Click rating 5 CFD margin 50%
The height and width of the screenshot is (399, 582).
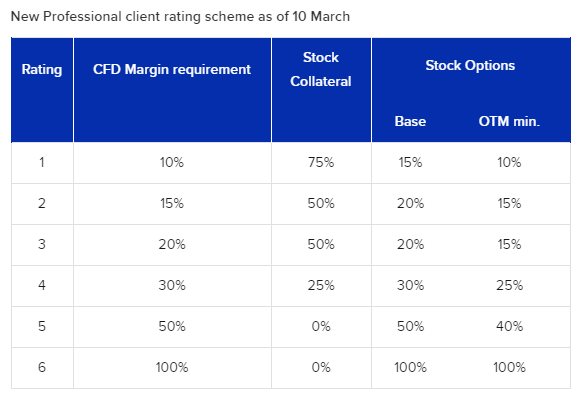click(172, 326)
